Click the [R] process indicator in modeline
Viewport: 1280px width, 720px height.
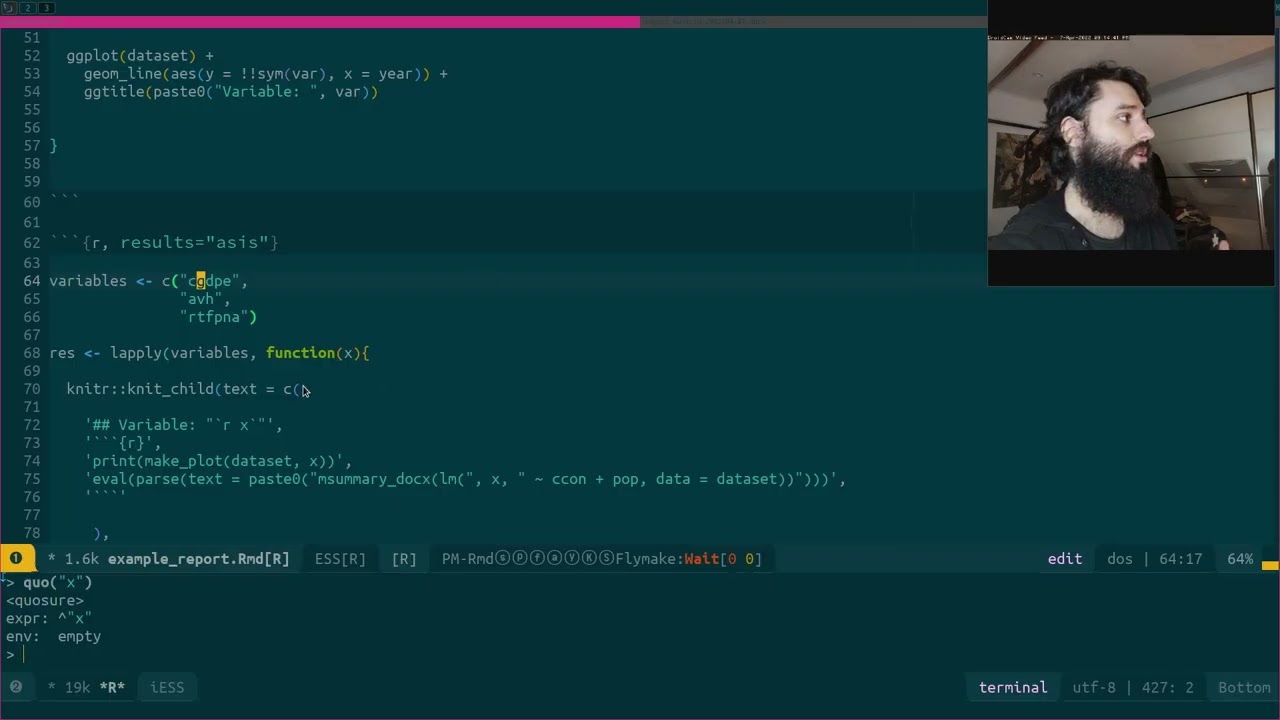[404, 559]
